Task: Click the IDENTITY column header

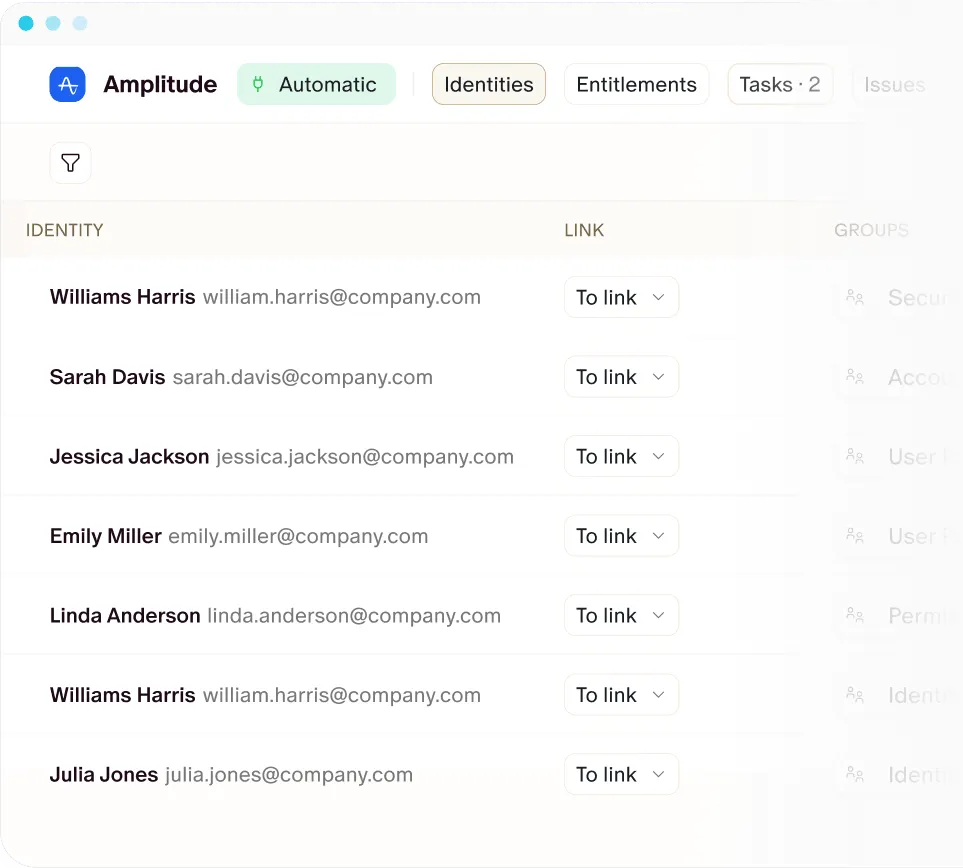Action: coord(64,230)
